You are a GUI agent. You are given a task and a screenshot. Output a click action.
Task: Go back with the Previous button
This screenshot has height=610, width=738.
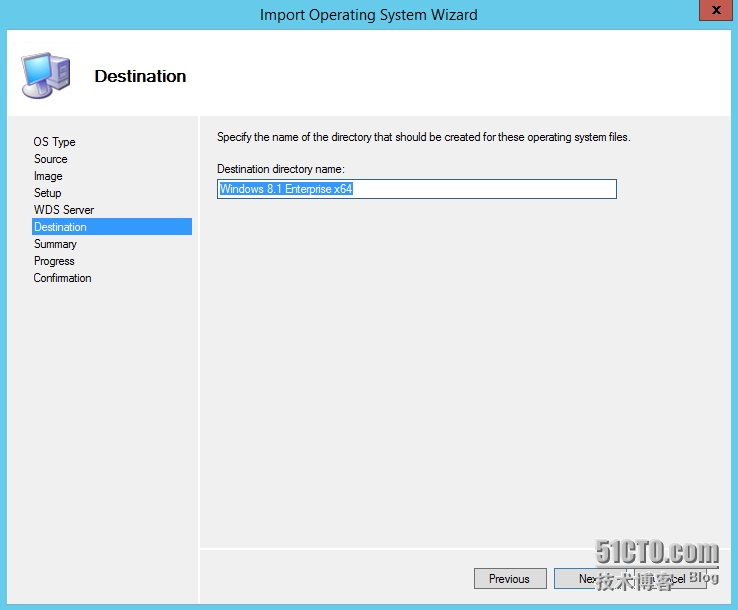(510, 578)
